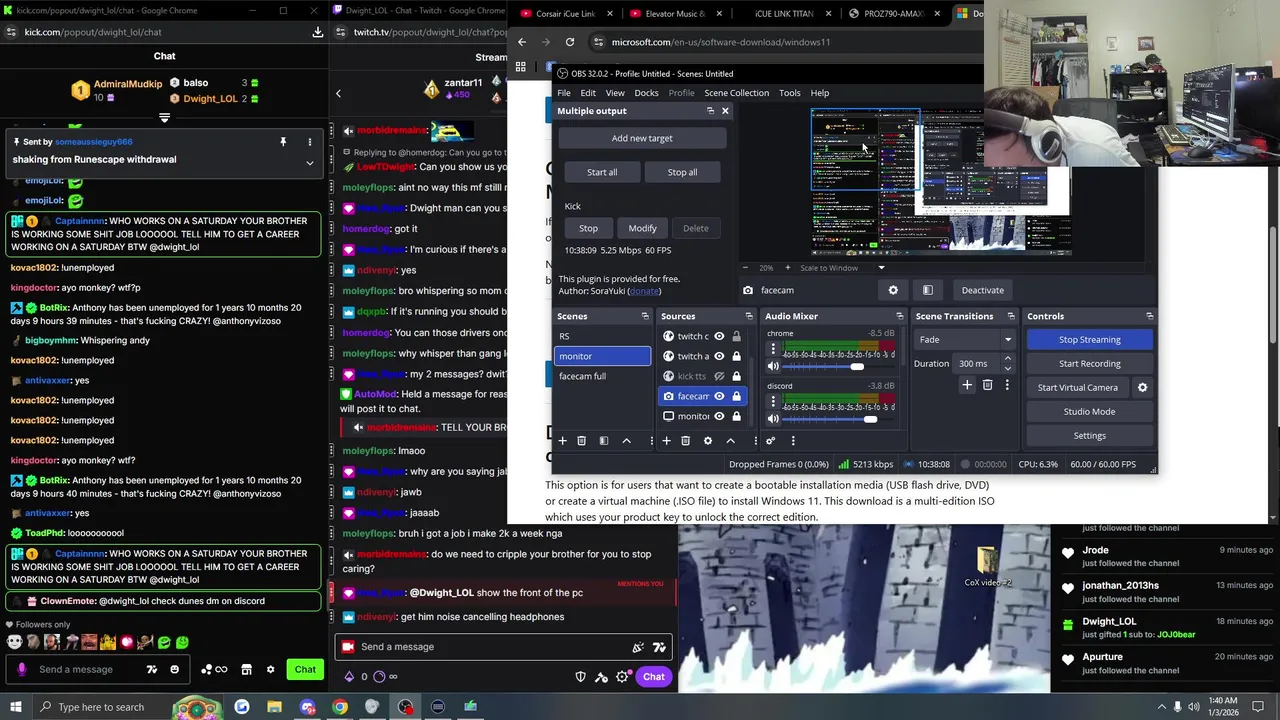Click Modify for the Kick output
This screenshot has height=720, width=1280.
point(642,228)
